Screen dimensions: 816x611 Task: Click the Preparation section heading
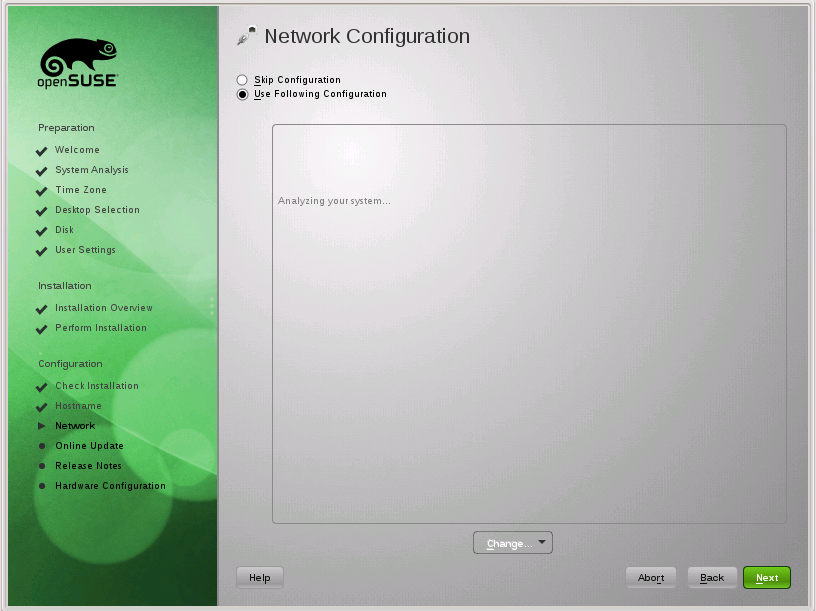point(66,128)
